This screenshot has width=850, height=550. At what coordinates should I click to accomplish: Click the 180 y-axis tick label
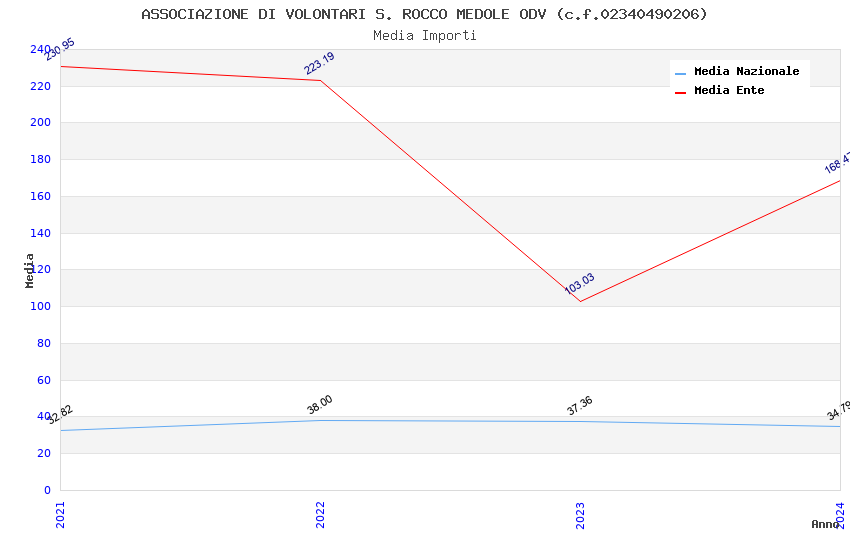[41, 160]
